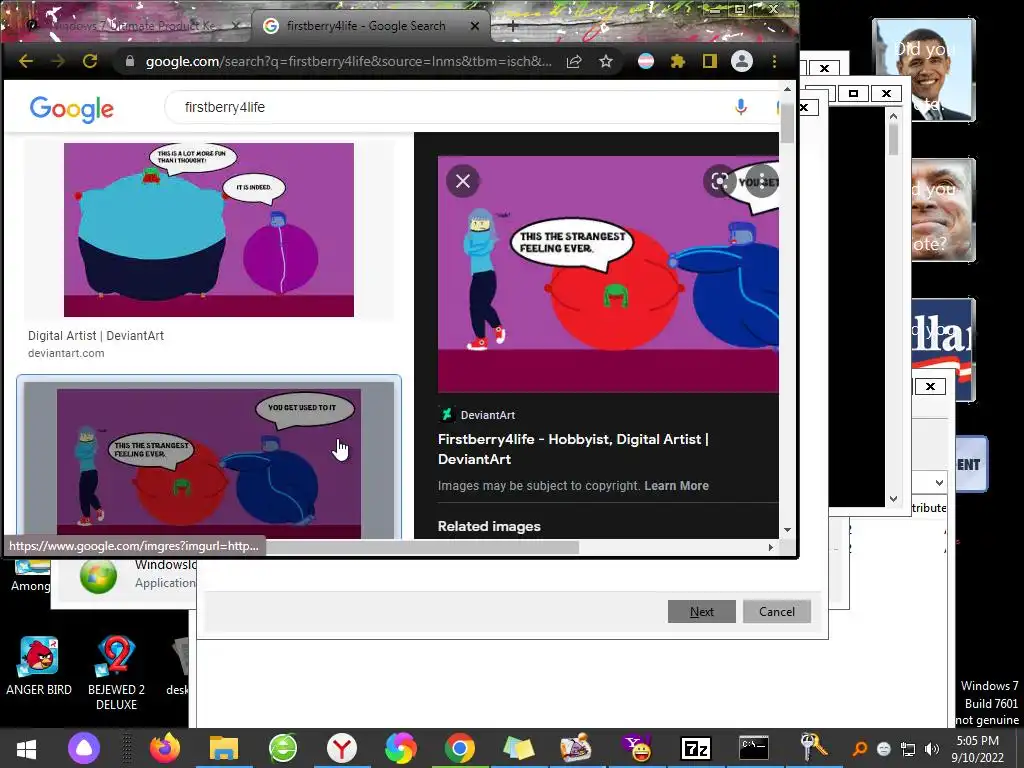Open Chrome three-dot menu
Image resolution: width=1024 pixels, height=768 pixels.
click(775, 61)
